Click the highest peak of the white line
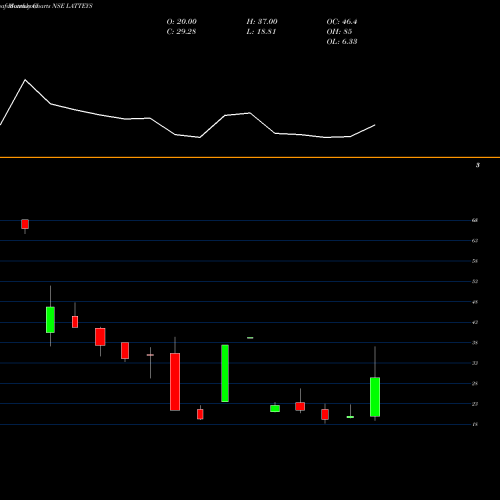Image resolution: width=500 pixels, height=500 pixels. tap(25, 80)
